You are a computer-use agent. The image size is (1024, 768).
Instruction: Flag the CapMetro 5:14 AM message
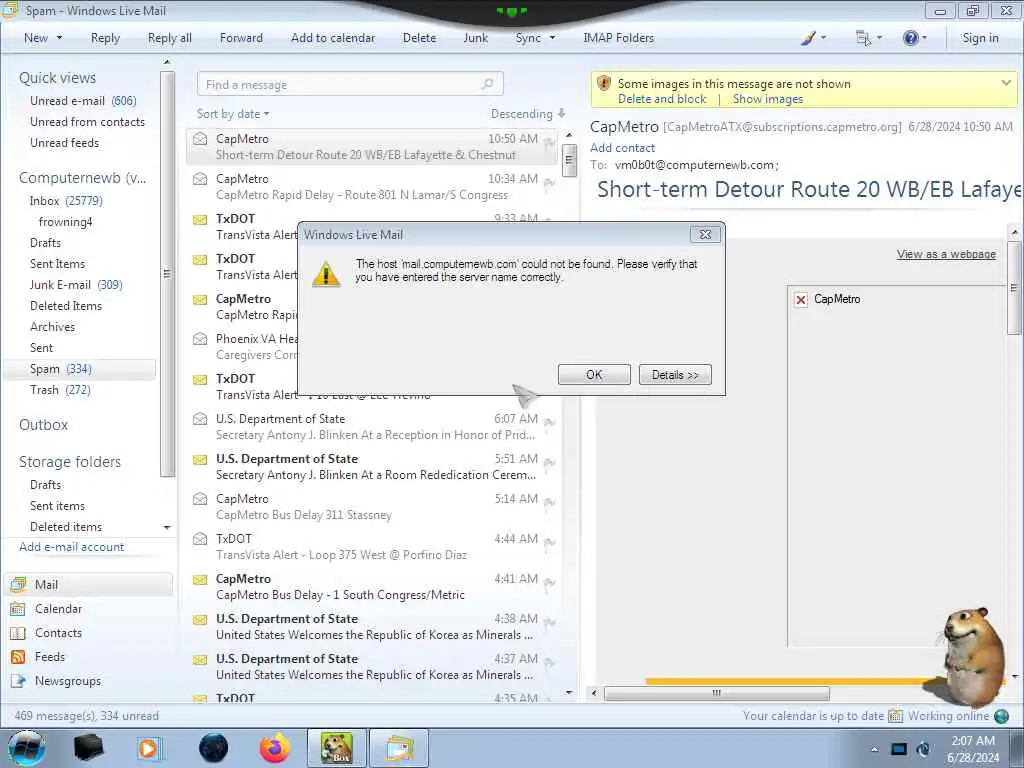pos(549,503)
